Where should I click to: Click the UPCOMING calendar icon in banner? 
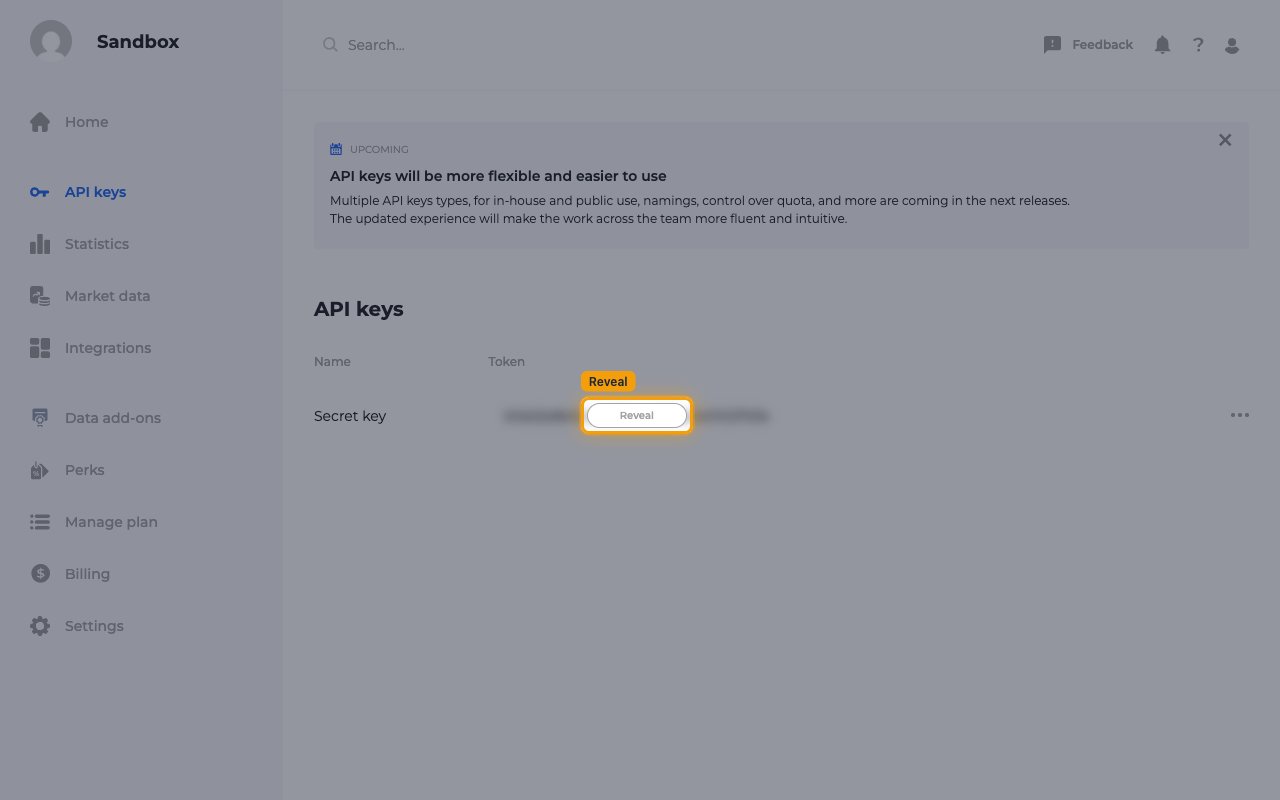pos(336,149)
